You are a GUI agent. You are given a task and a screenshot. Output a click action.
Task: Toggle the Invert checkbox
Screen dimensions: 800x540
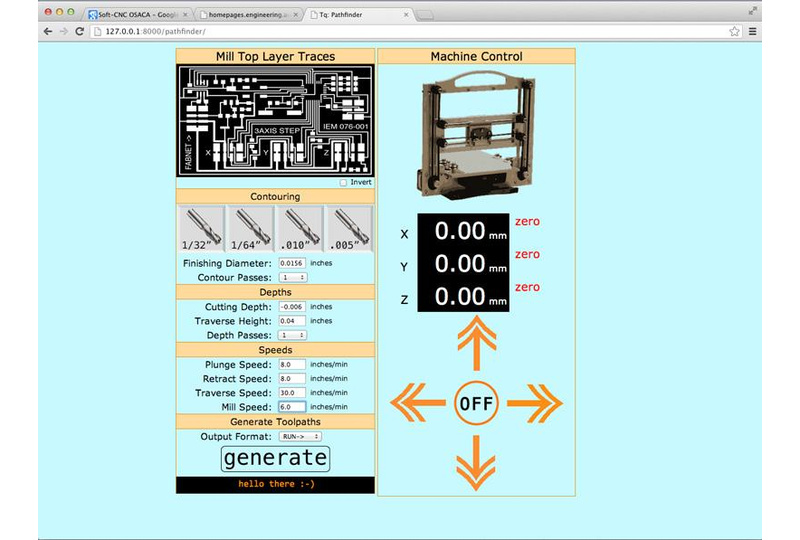[344, 183]
